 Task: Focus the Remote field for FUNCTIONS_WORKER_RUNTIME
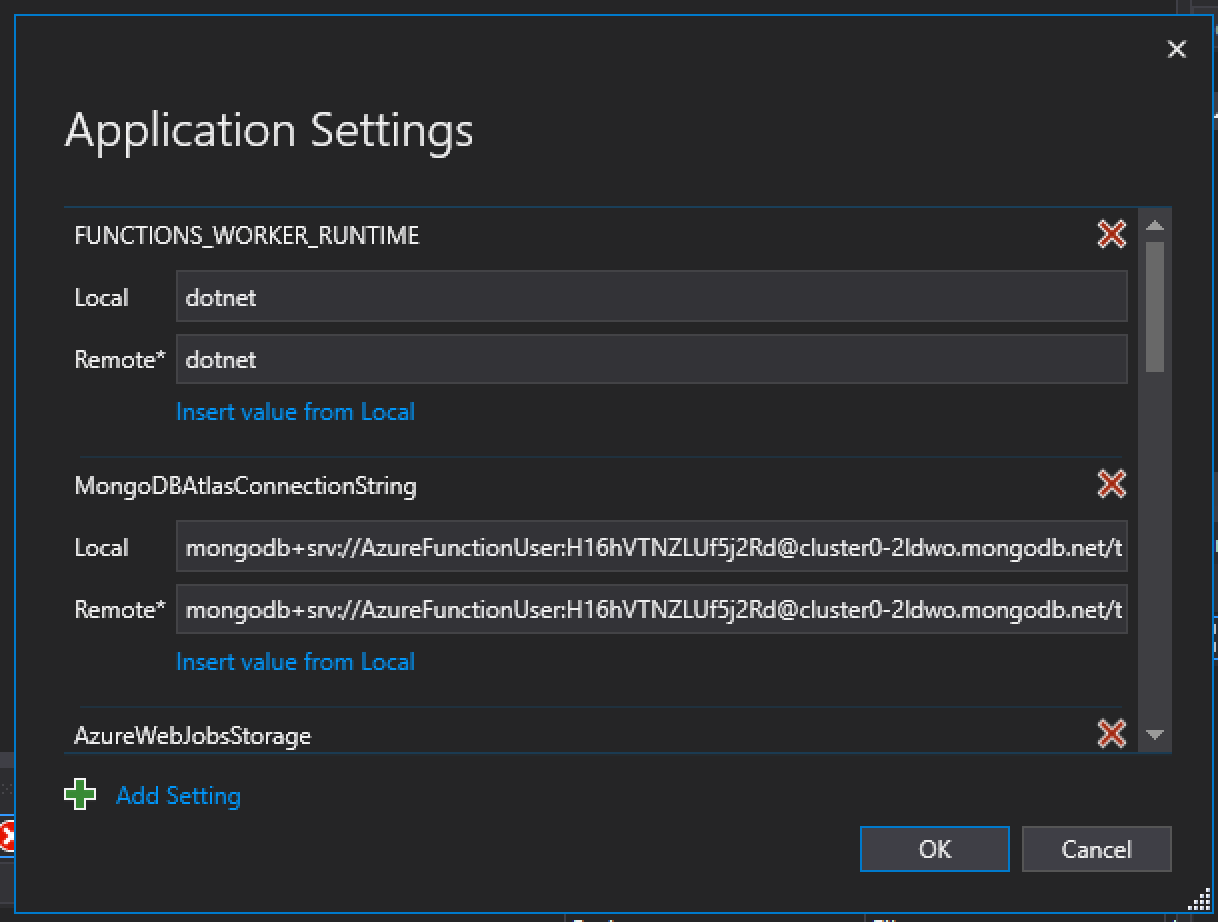point(651,360)
